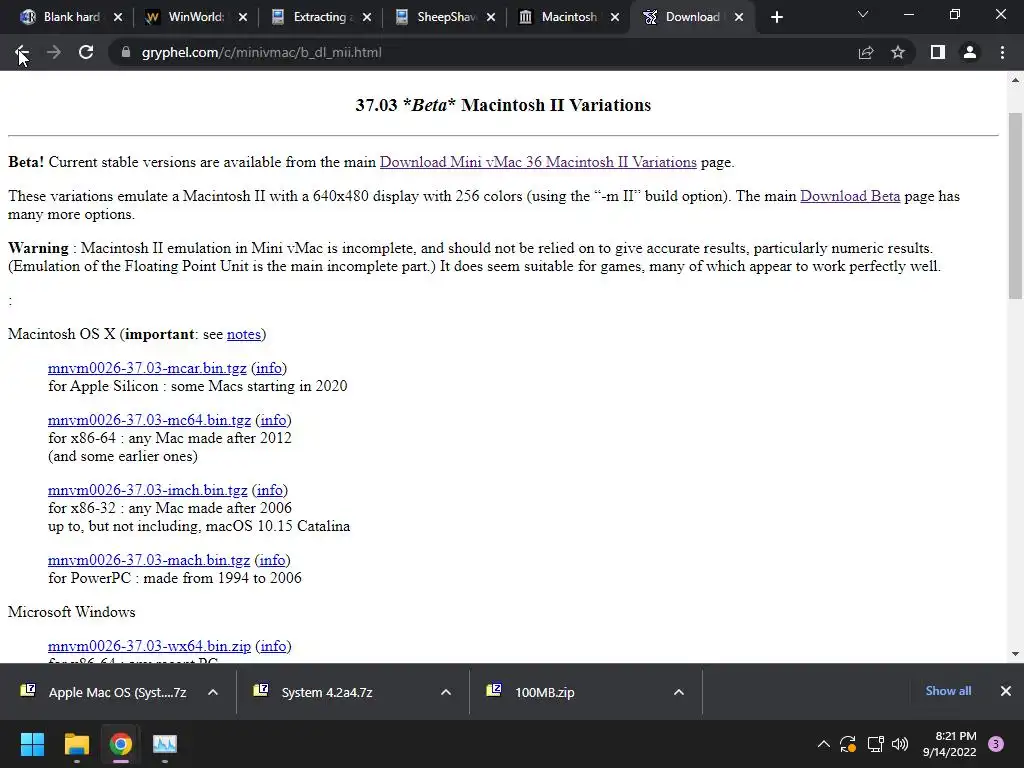The width and height of the screenshot is (1024, 768).
Task: Close the SheepShaver tab
Action: click(491, 18)
